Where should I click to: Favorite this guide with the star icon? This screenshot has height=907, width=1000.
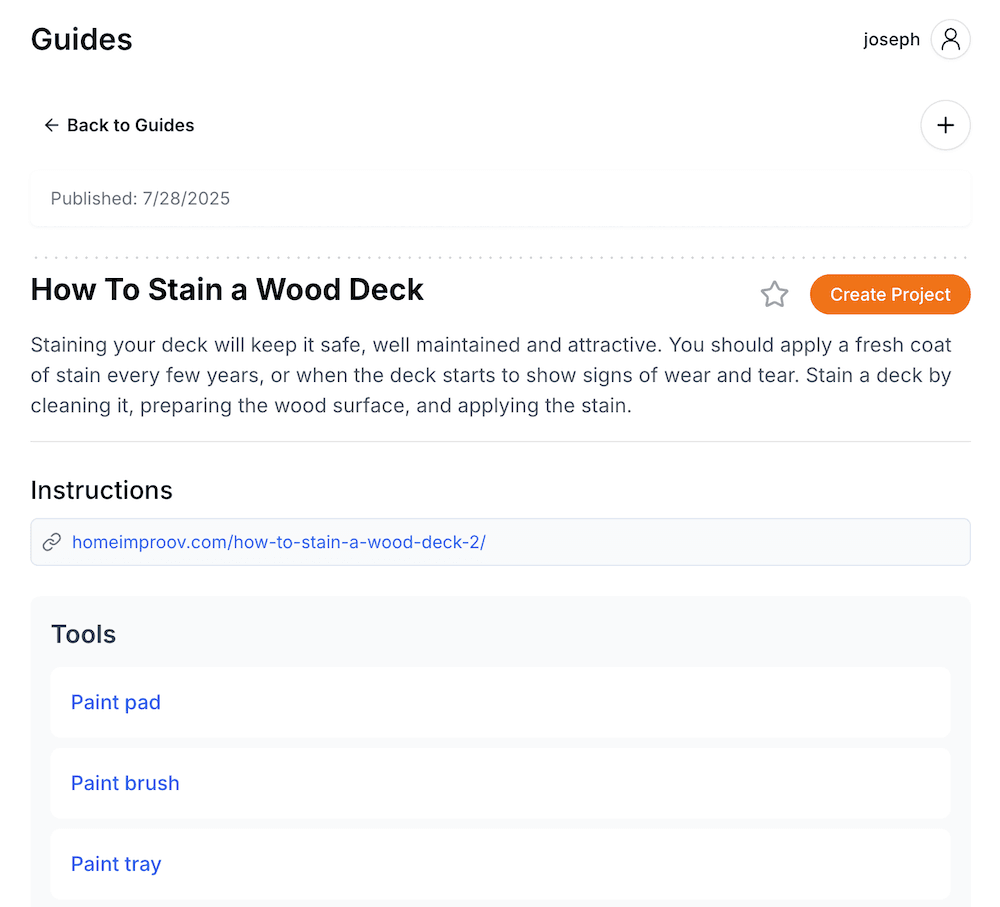point(774,294)
